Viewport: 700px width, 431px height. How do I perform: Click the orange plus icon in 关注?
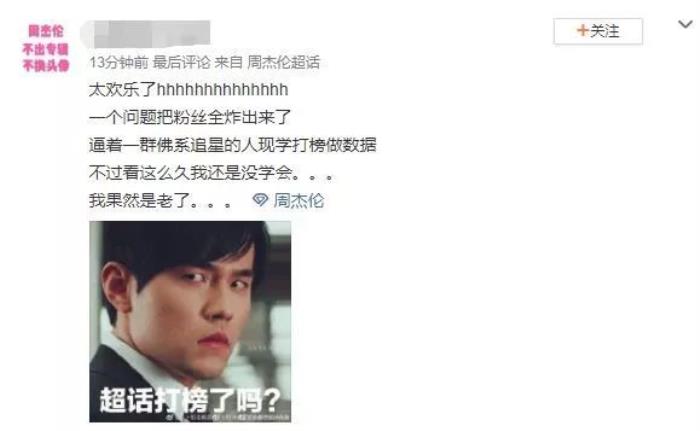click(x=583, y=30)
